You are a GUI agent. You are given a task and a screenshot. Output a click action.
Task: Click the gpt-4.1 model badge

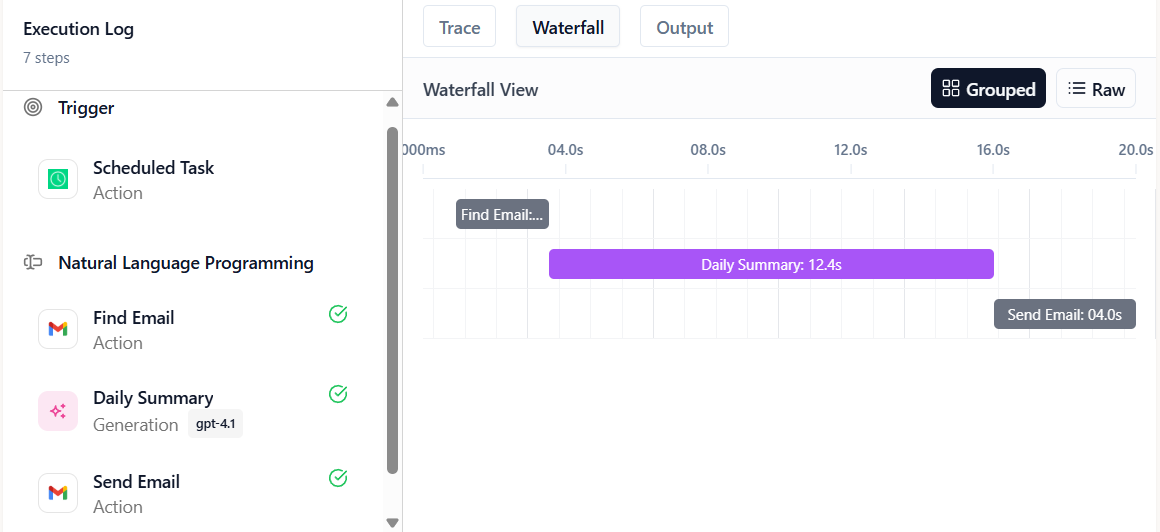[215, 424]
